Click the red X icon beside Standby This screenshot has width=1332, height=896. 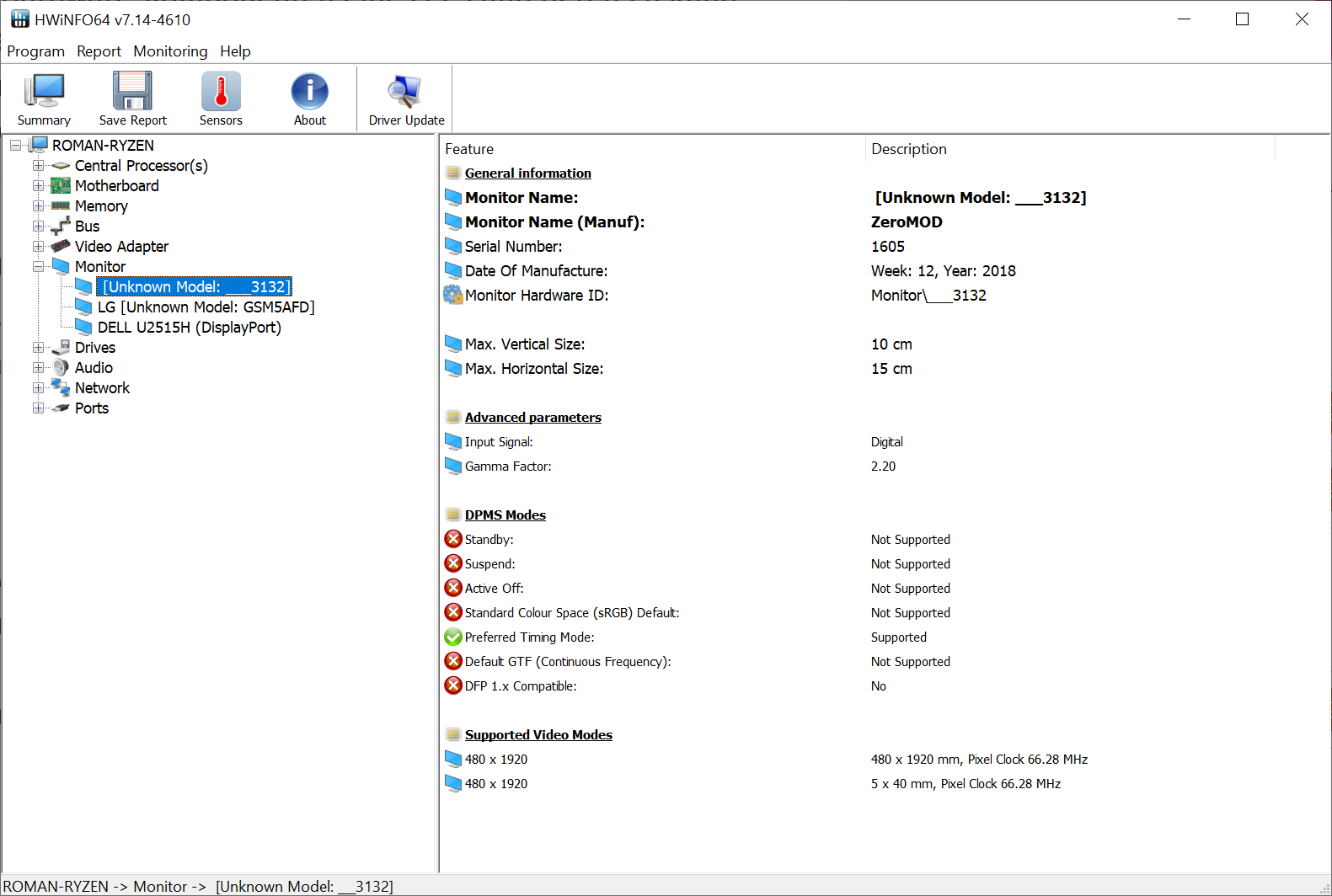pyautogui.click(x=453, y=539)
